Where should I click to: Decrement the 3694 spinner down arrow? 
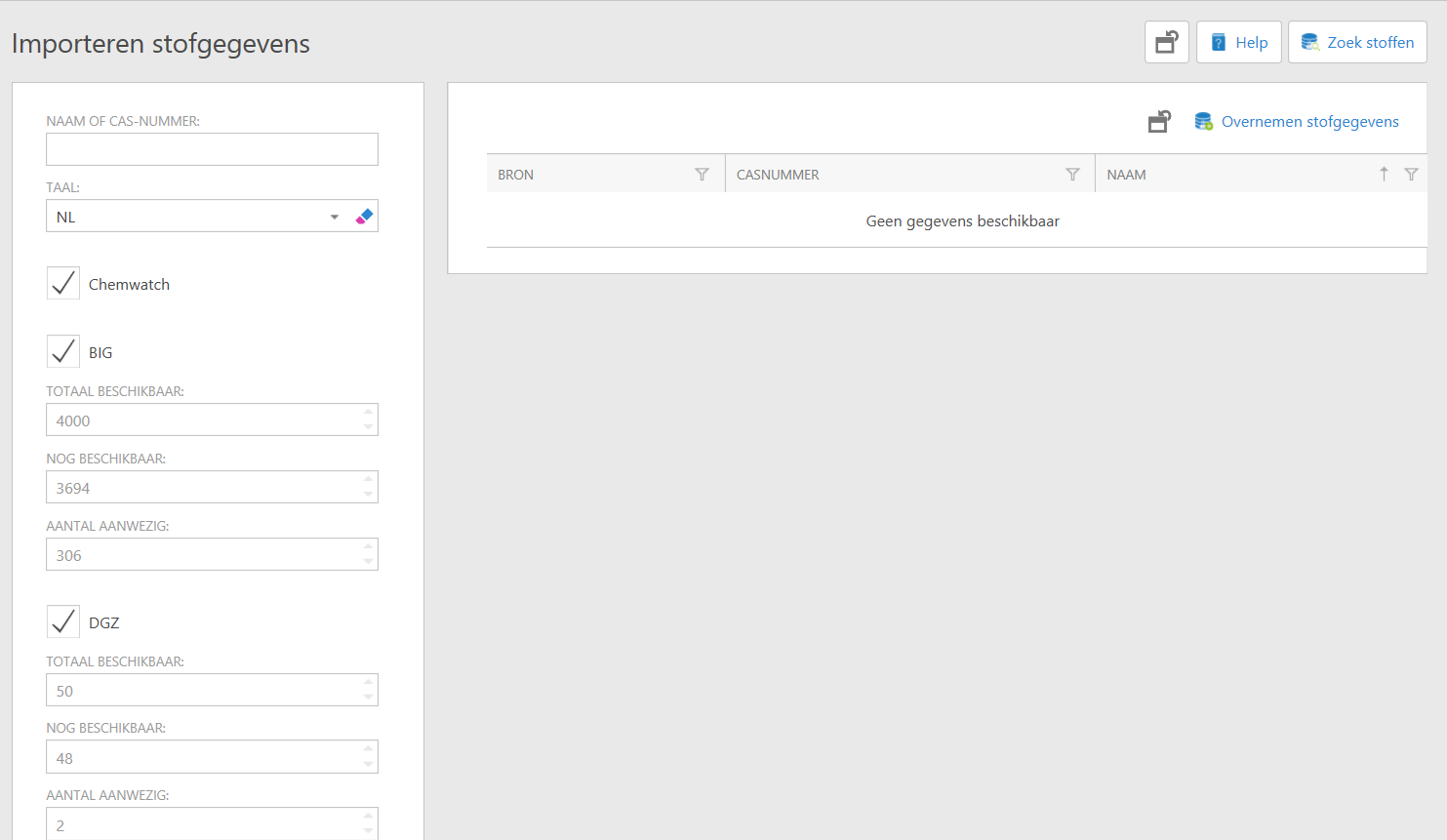point(368,495)
